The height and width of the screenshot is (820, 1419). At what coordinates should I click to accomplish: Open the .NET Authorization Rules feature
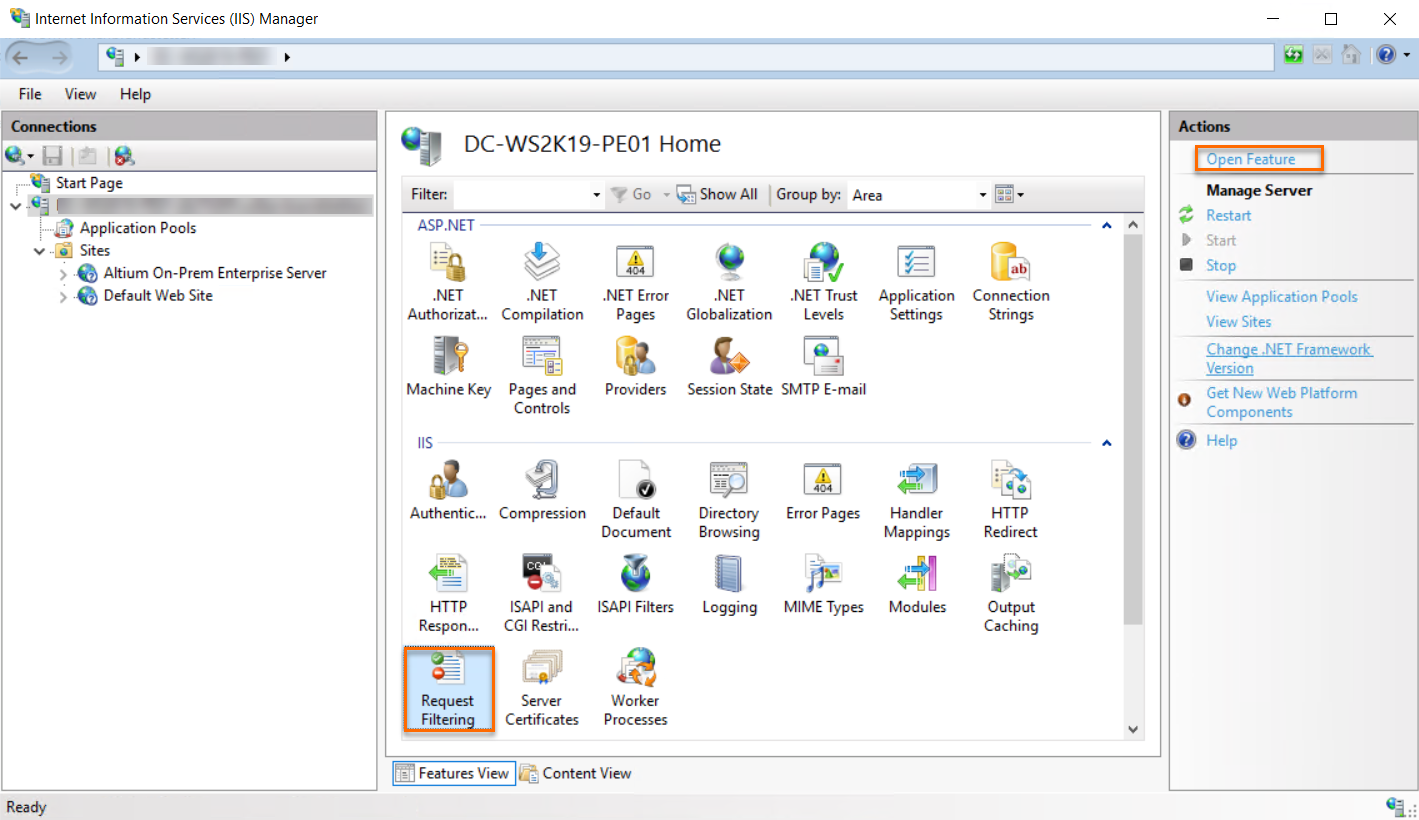(447, 283)
